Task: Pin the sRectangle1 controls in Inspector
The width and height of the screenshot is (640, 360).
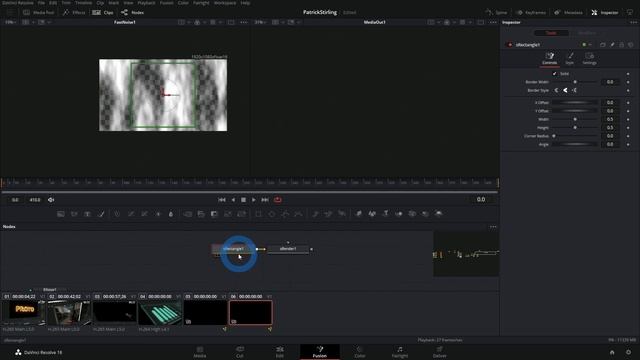Action: [x=612, y=45]
